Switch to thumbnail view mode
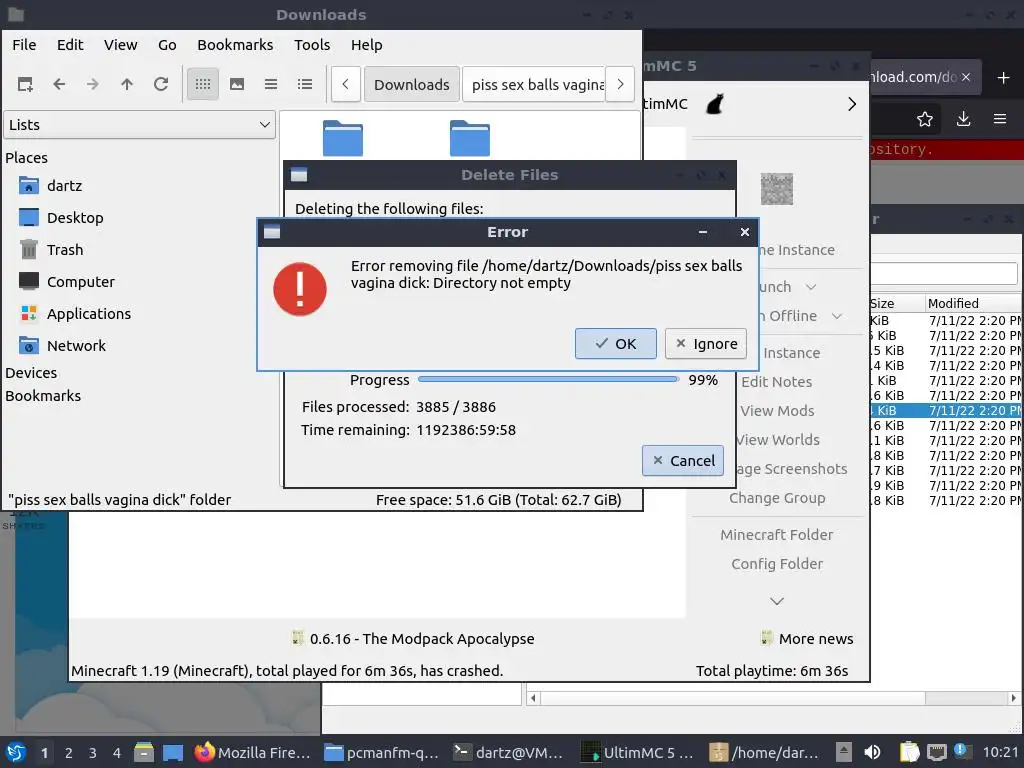1024x768 pixels. pyautogui.click(x=237, y=84)
